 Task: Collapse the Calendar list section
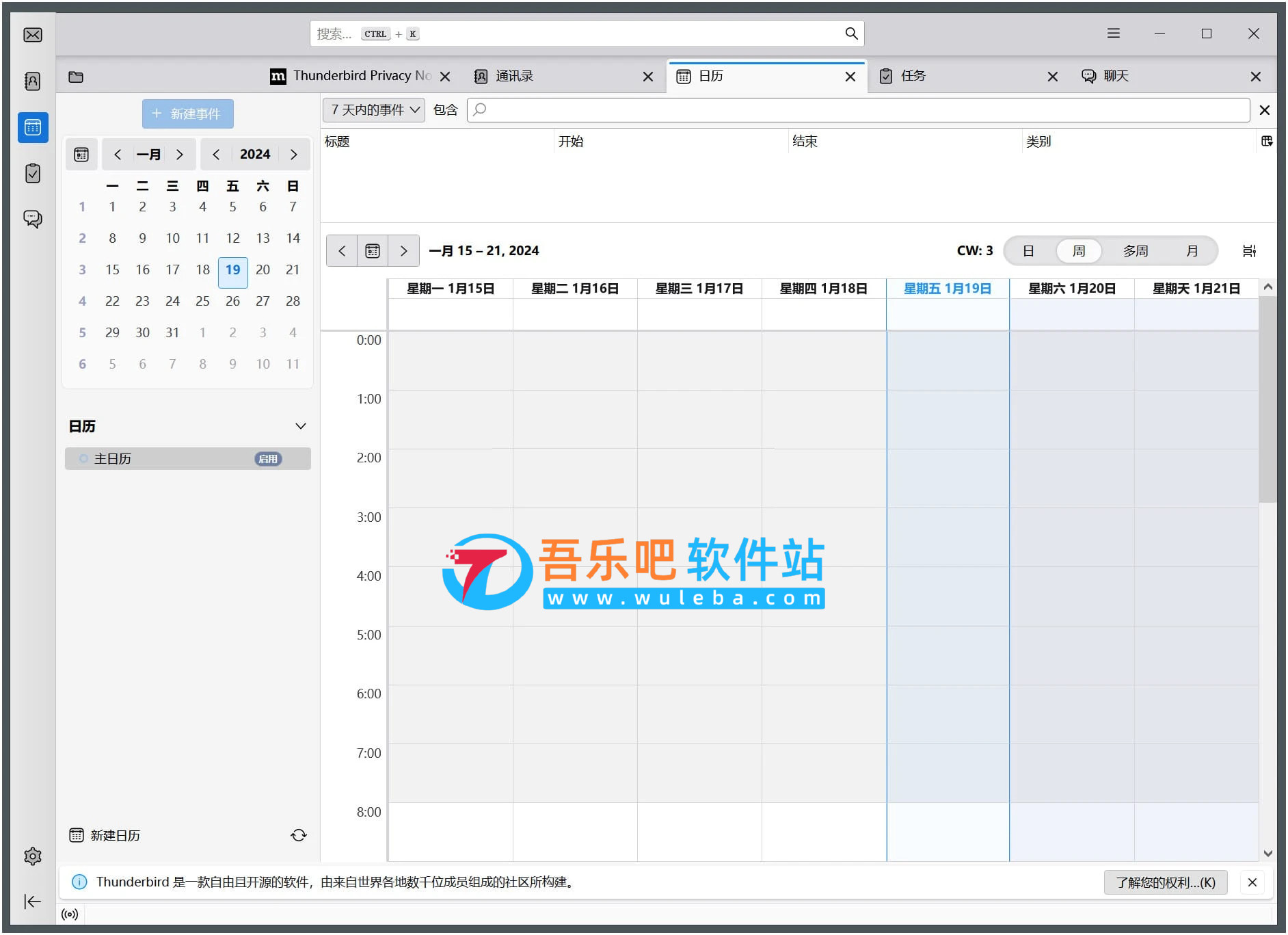click(x=300, y=426)
